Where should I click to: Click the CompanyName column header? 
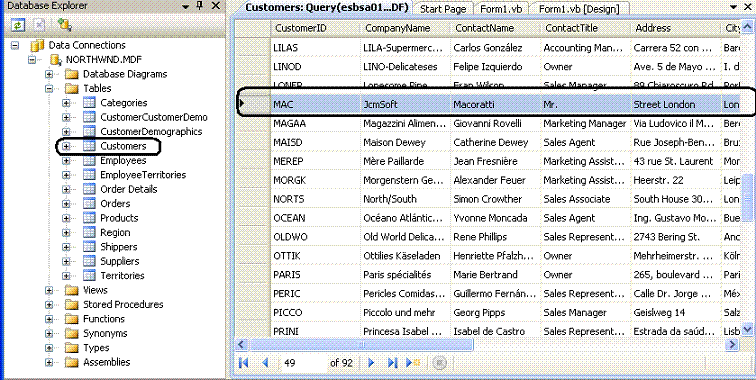coord(405,28)
